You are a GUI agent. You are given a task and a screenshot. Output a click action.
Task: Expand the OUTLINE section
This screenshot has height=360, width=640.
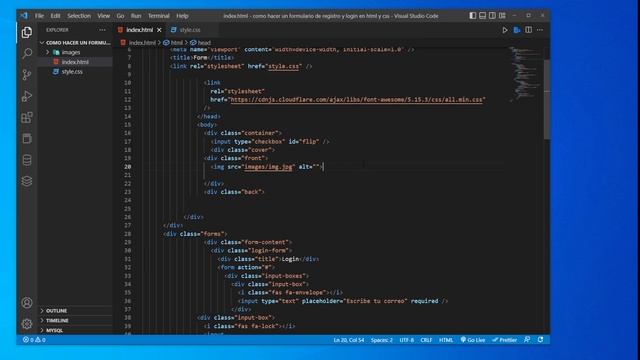pyautogui.click(x=75, y=311)
